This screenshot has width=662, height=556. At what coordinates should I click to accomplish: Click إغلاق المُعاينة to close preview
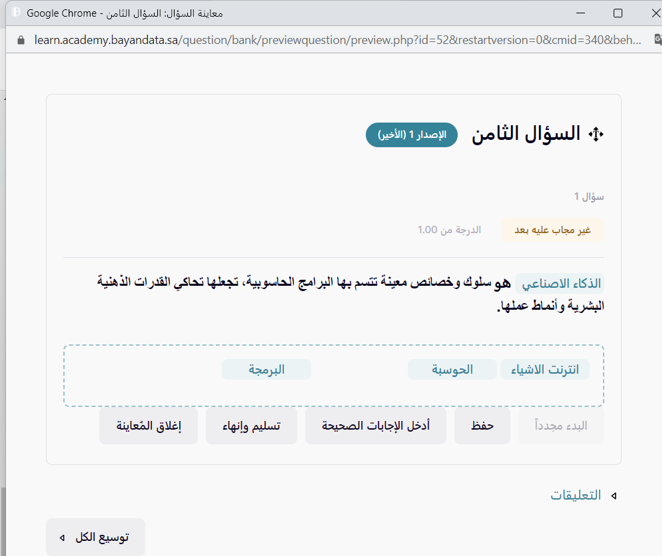[x=148, y=426]
